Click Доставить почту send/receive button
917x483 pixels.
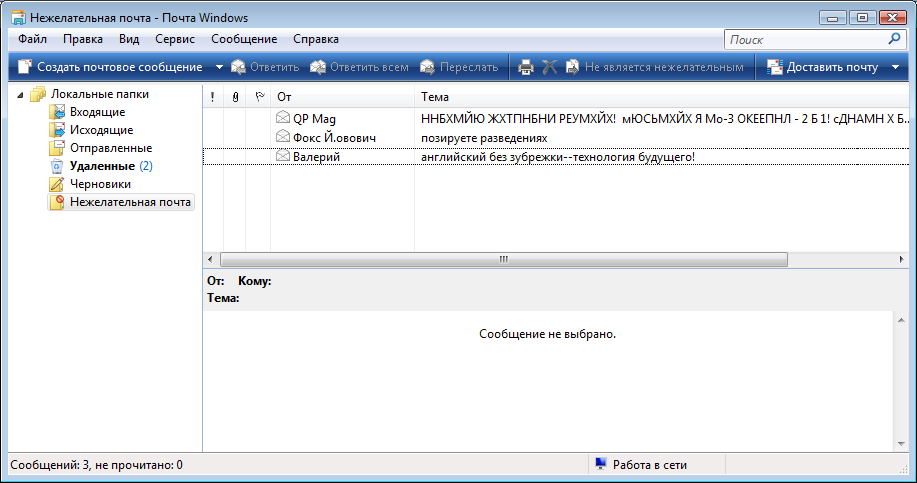(822, 67)
